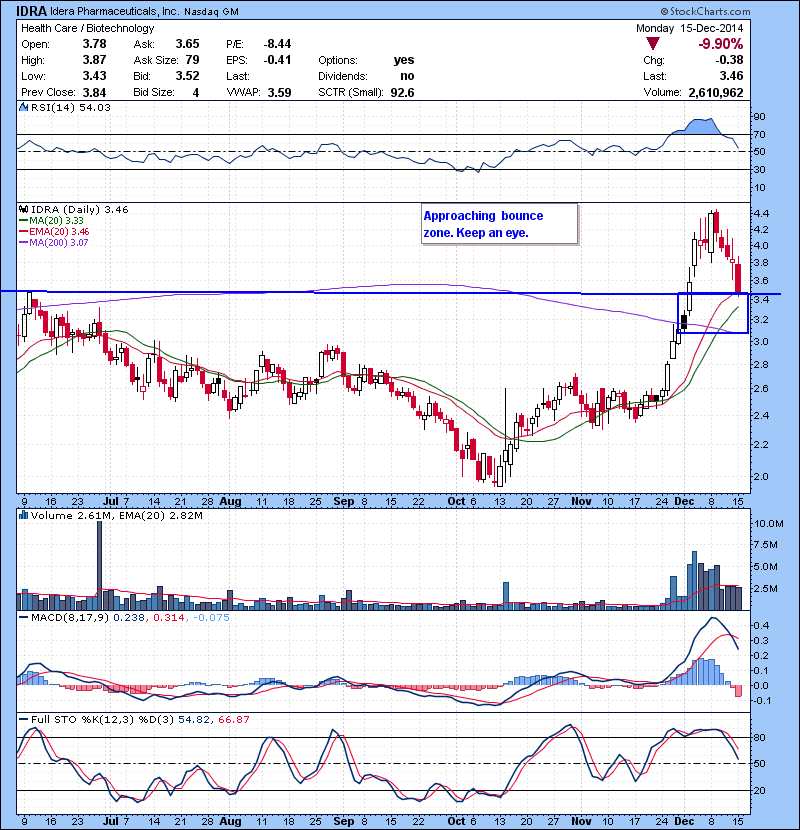Viewport: 800px width, 830px height.
Task: Click the VWAP value 3.59
Action: tap(280, 93)
